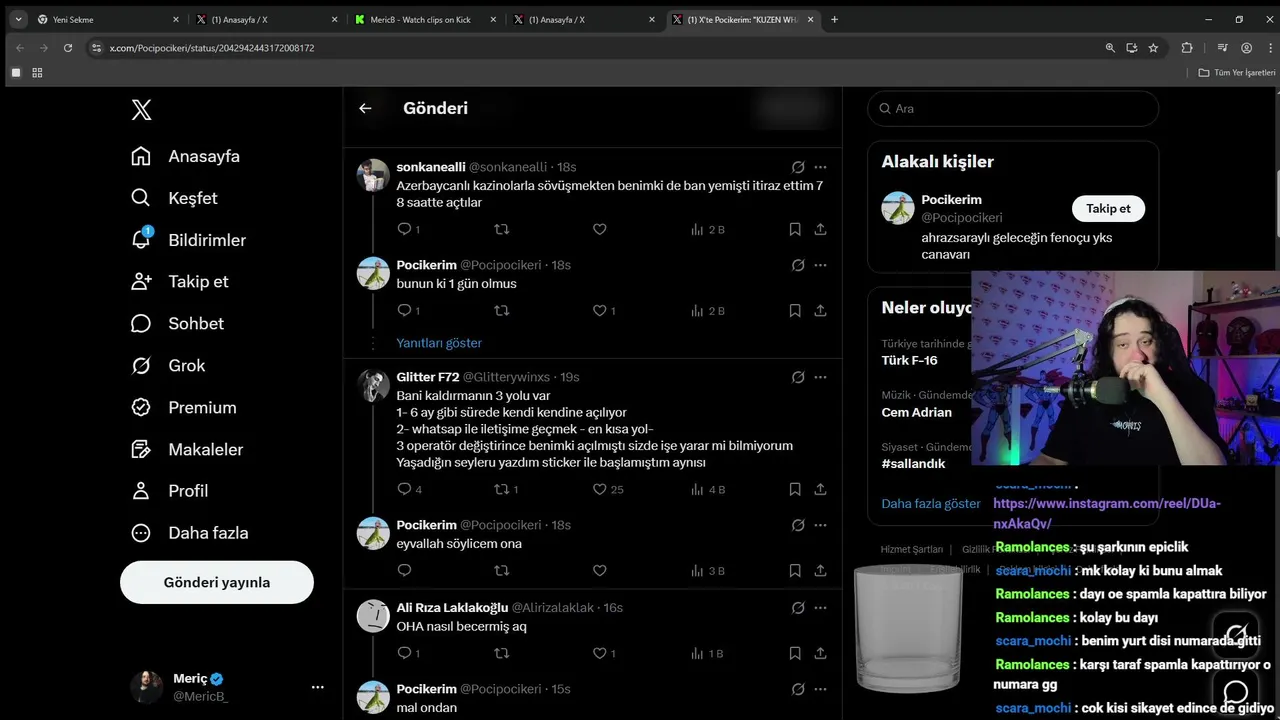
Task: Open Sohbet messages
Action: (x=178, y=323)
